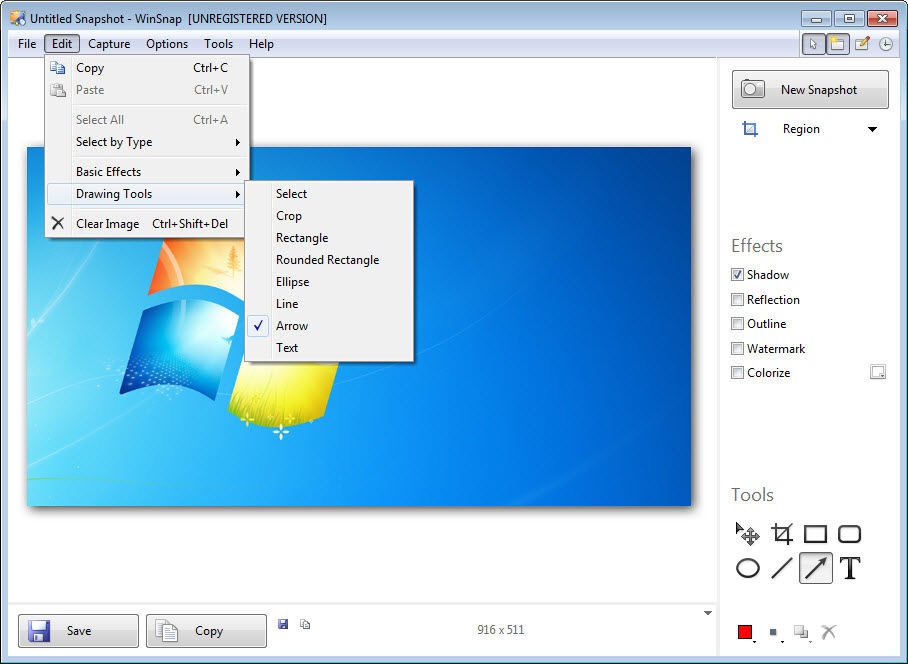Choose Crop in the Drawing Tools submenu

(329, 216)
